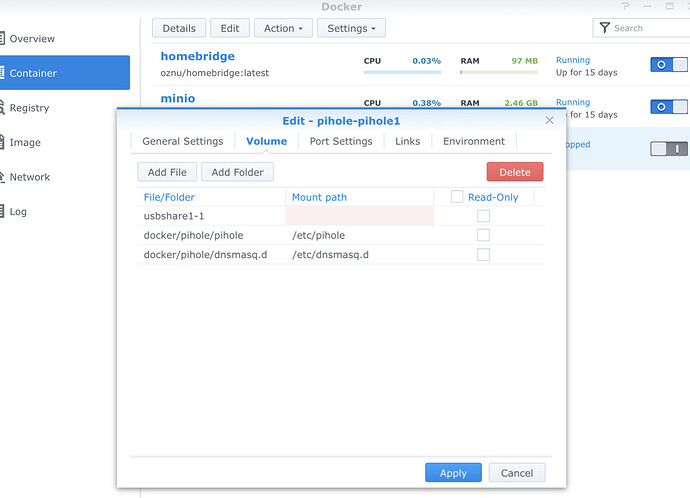This screenshot has width=690, height=498.
Task: Click the red Delete button
Action: click(x=515, y=172)
